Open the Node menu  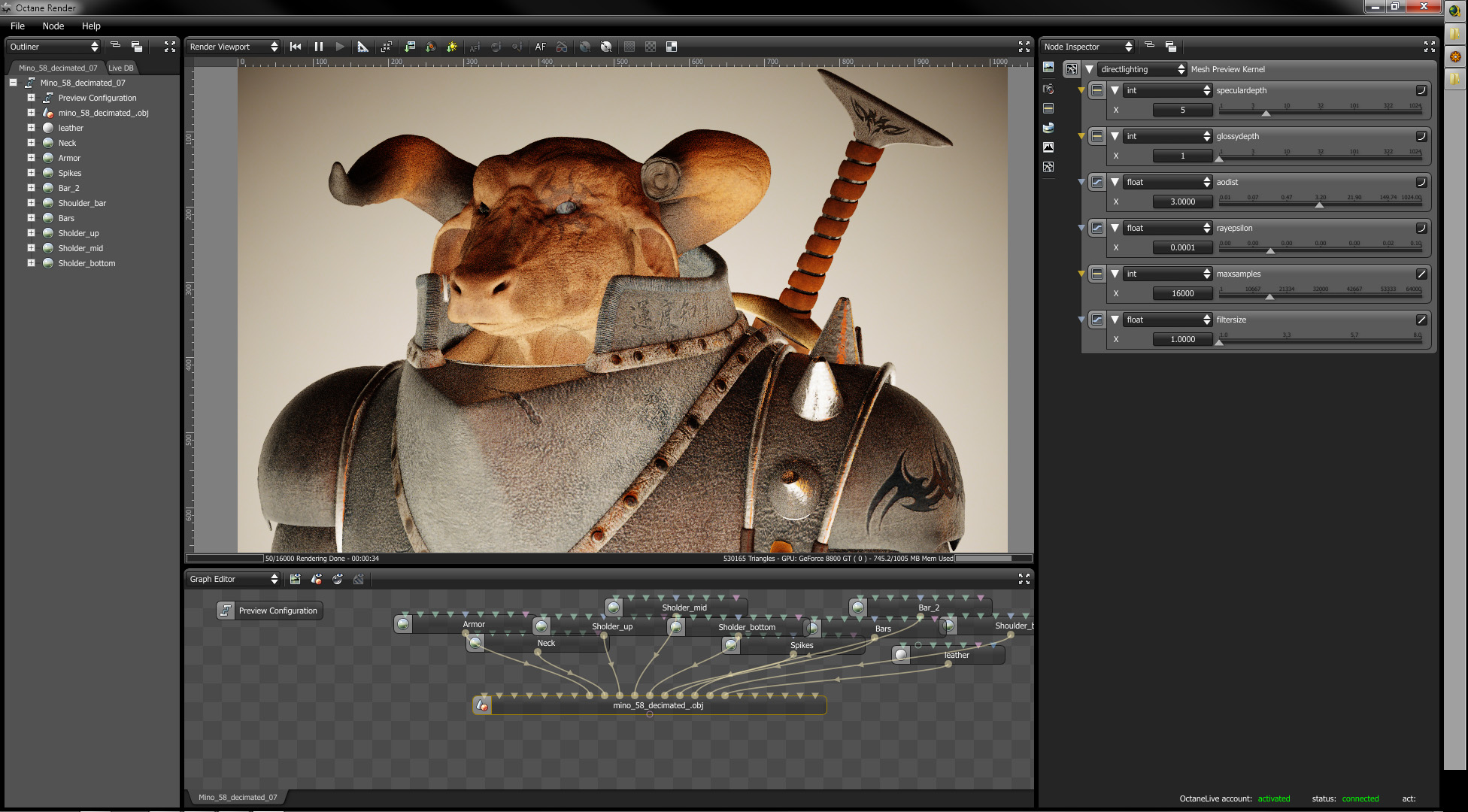tap(53, 26)
